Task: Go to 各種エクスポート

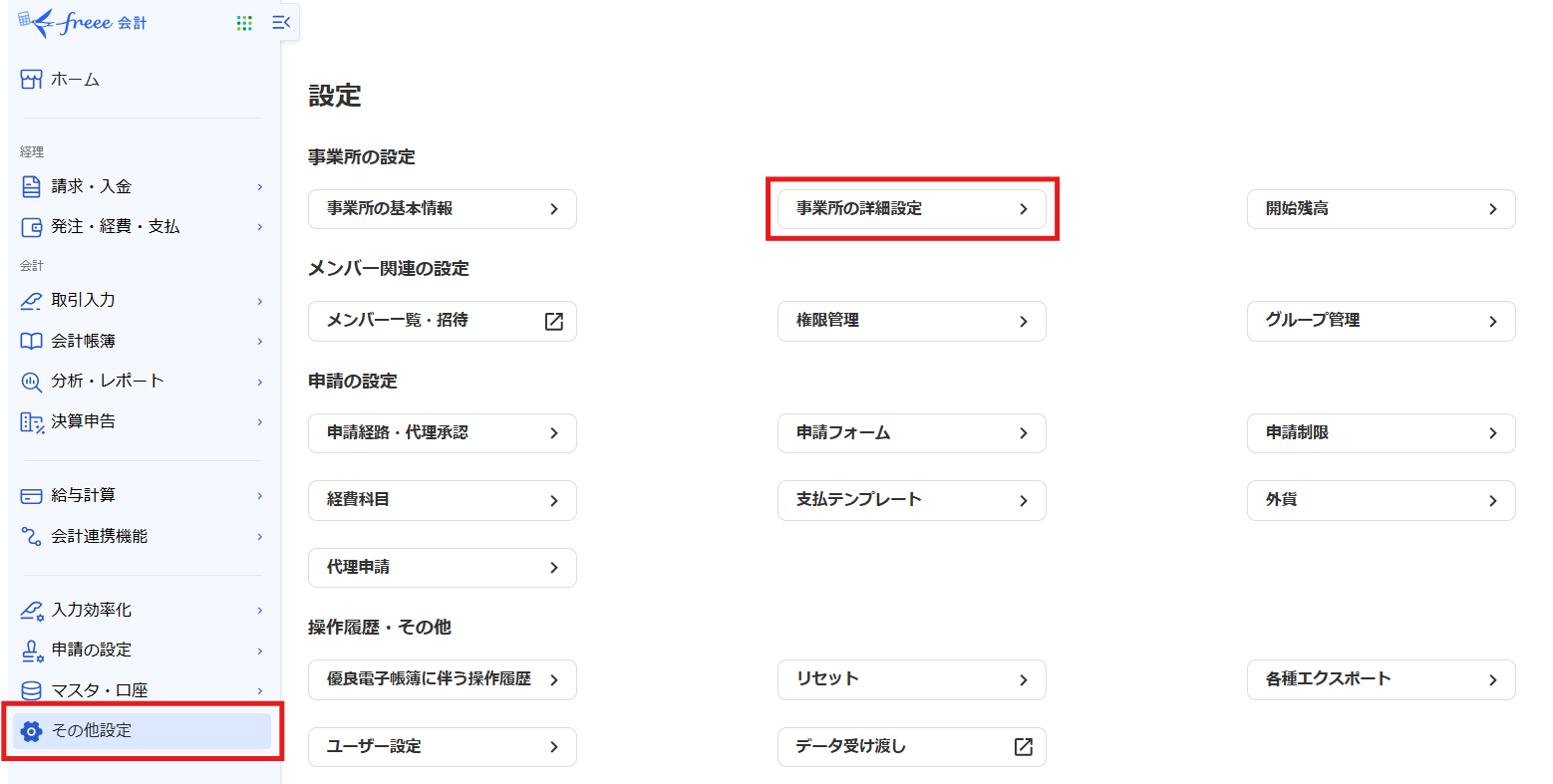Action: [x=1381, y=679]
